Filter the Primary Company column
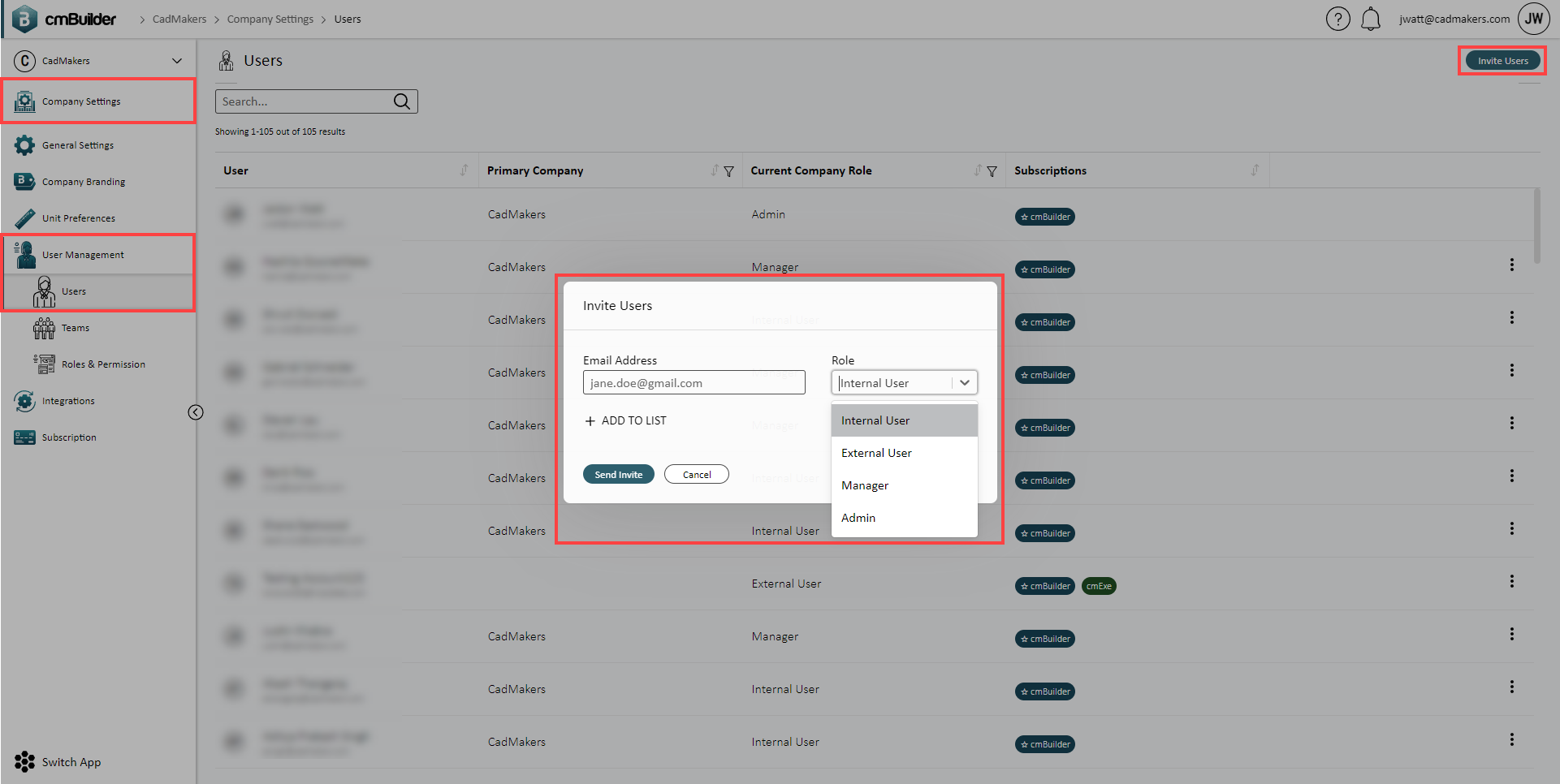The image size is (1560, 784). (728, 171)
